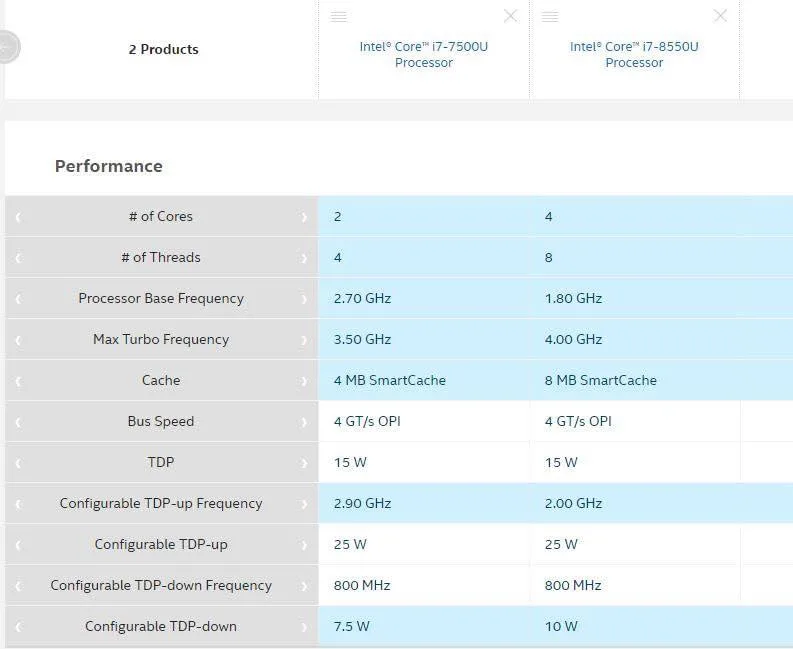Select the 'Processor Base Frequency' label
This screenshot has height=649, width=793.
[161, 298]
